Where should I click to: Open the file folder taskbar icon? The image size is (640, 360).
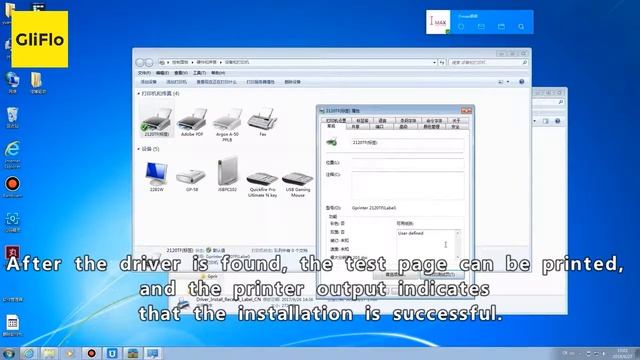pos(49,353)
